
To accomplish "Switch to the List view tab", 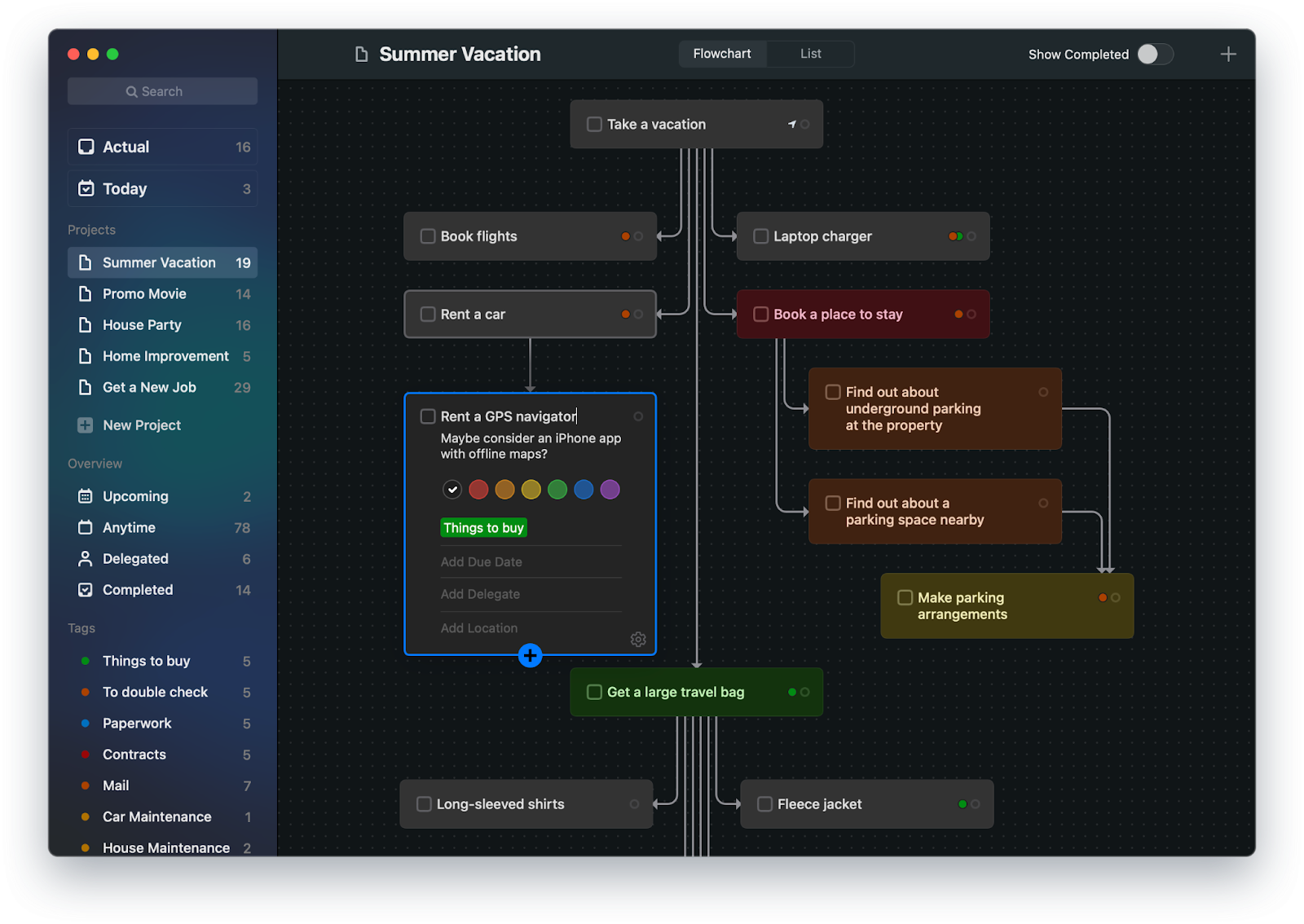I will point(810,53).
